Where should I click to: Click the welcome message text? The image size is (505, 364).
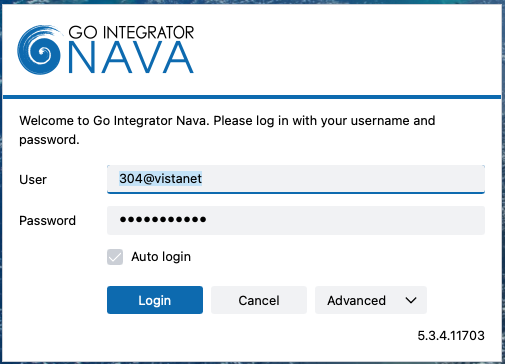[227, 130]
